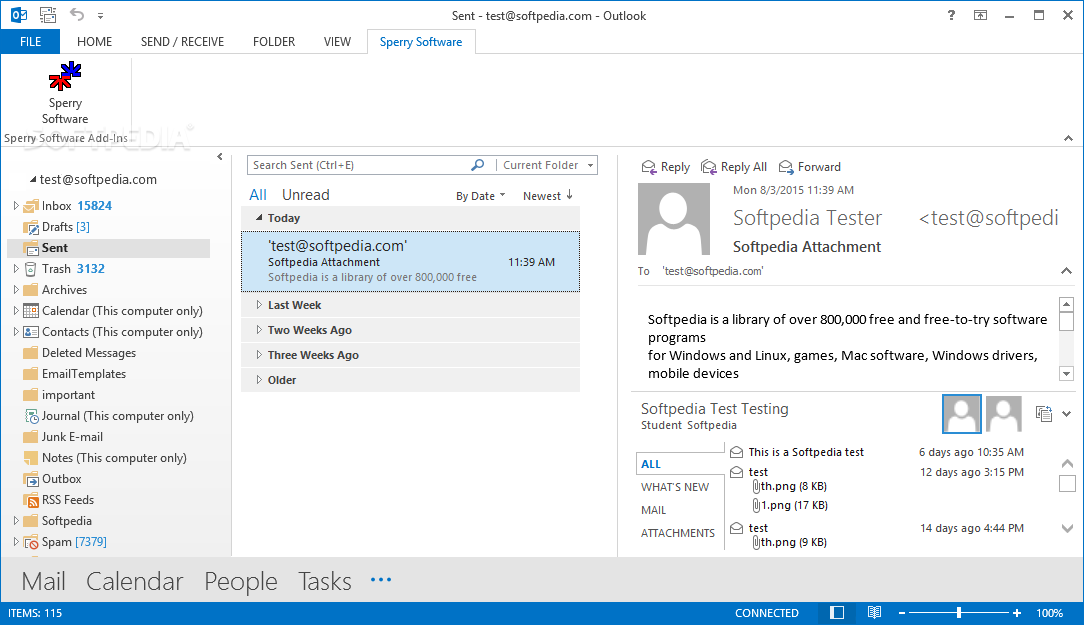Collapse the people pane chevron
Viewport: 1084px width, 625px height.
1067,414
